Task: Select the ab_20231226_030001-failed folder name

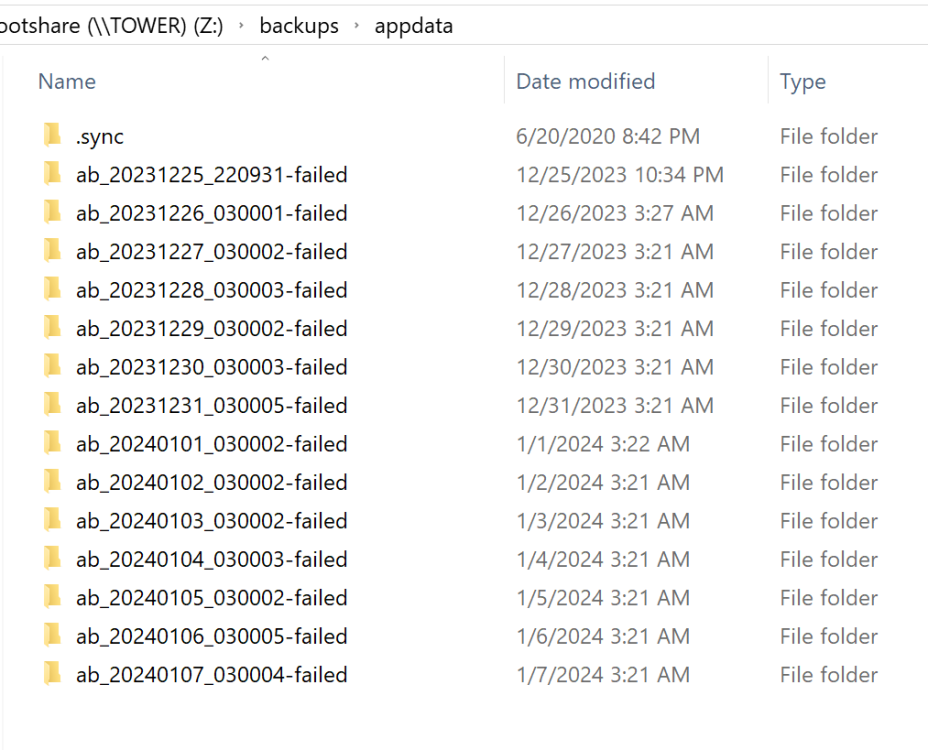Action: click(x=211, y=213)
